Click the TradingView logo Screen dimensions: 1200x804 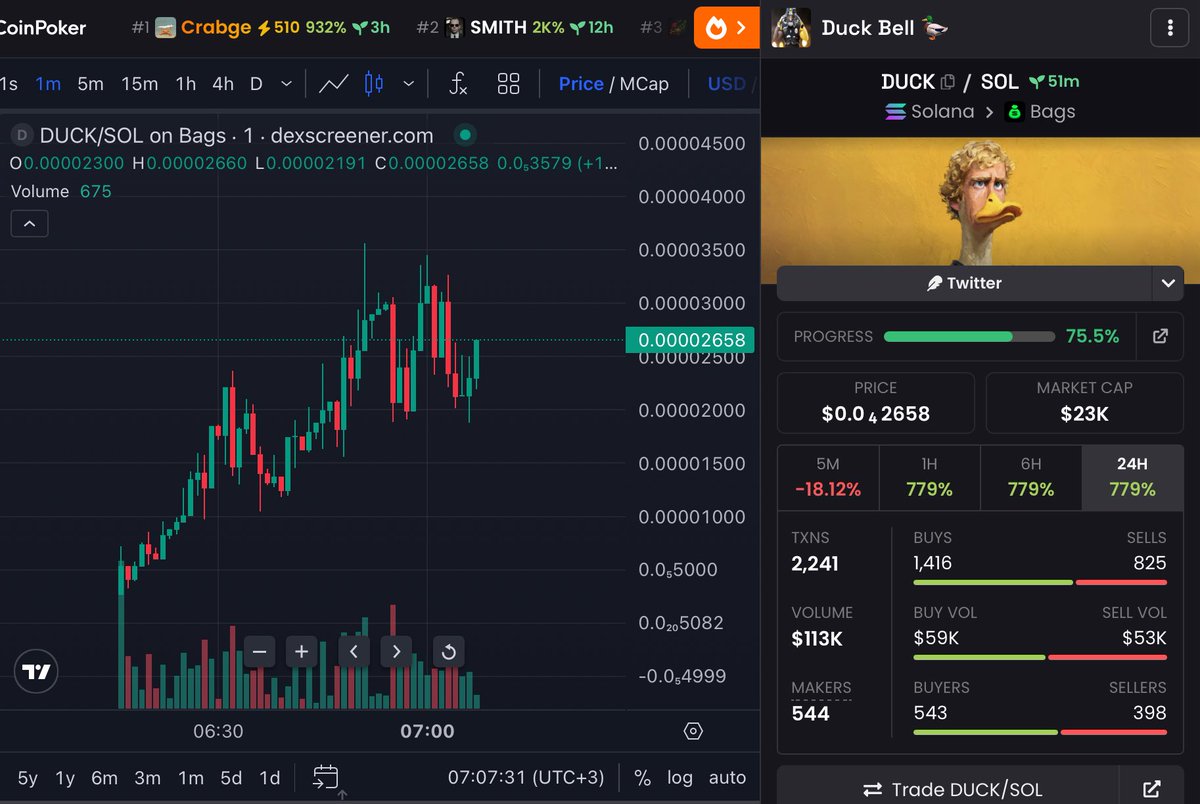tap(37, 672)
